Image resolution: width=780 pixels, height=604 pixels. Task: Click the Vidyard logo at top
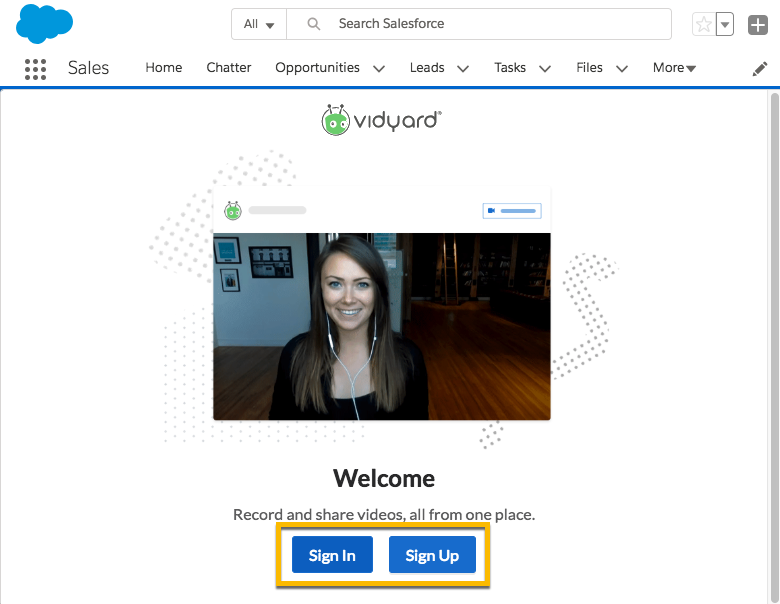[x=382, y=120]
